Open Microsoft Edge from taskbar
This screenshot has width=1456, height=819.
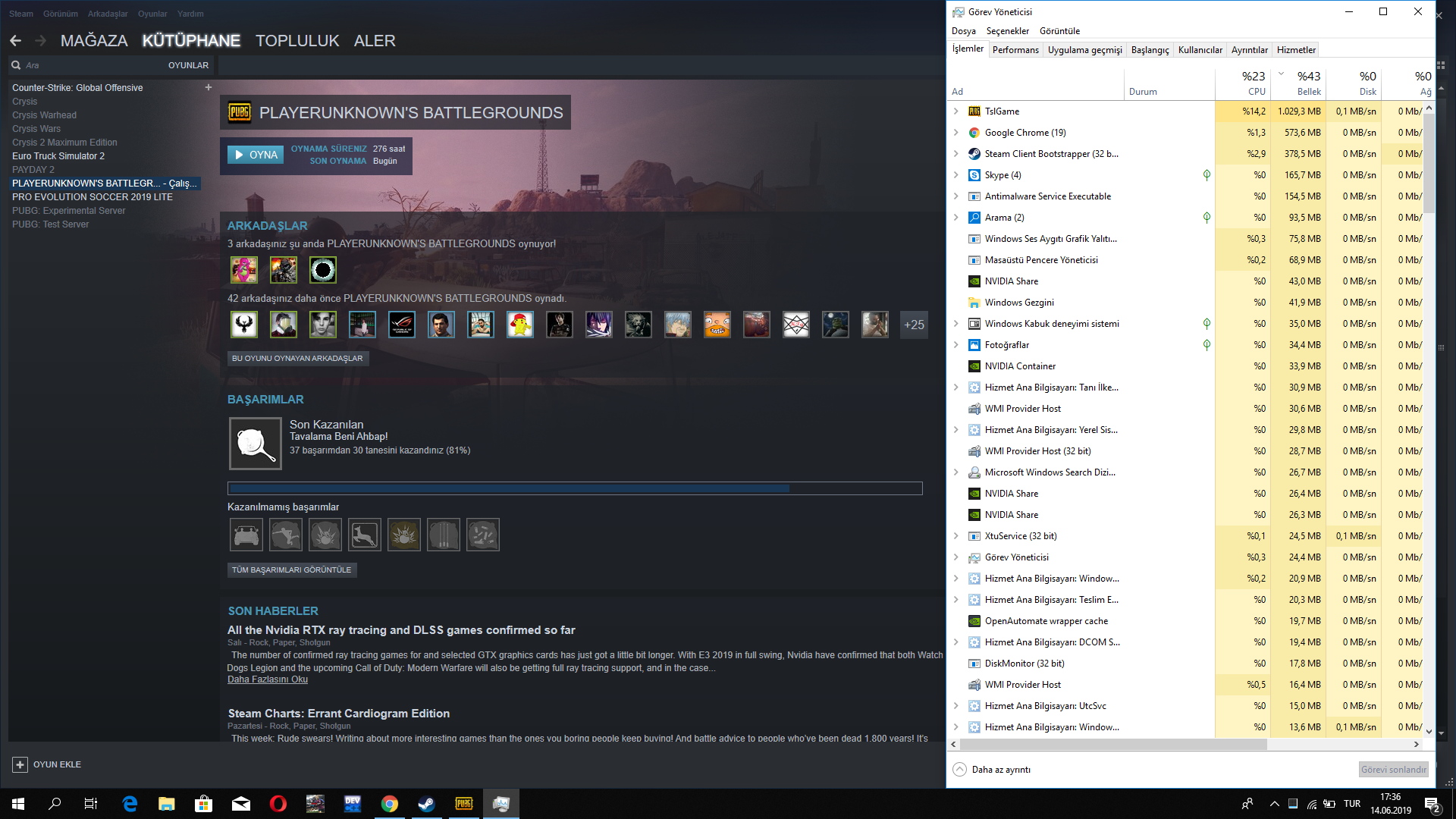130,804
